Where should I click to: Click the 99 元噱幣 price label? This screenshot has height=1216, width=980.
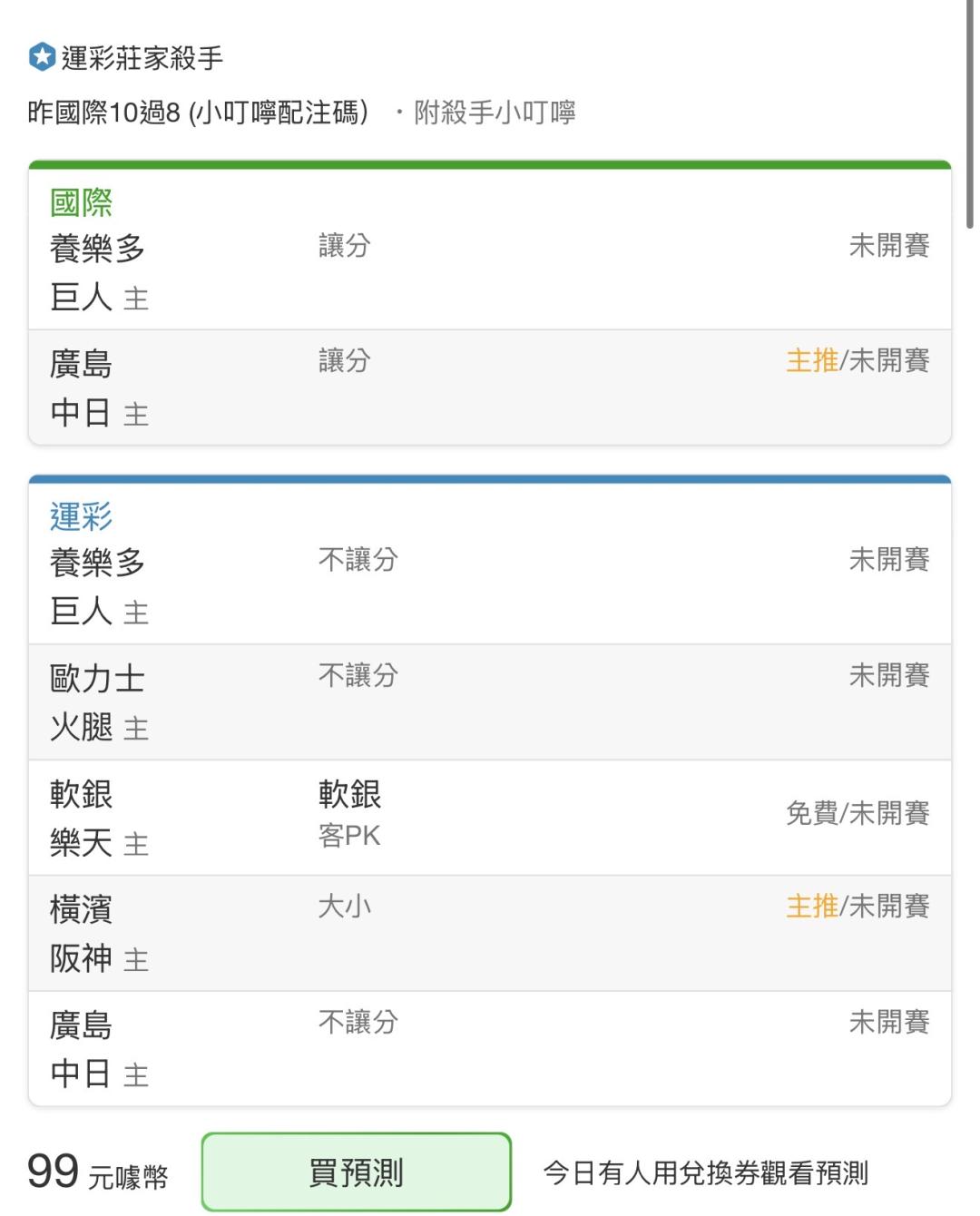click(98, 1172)
